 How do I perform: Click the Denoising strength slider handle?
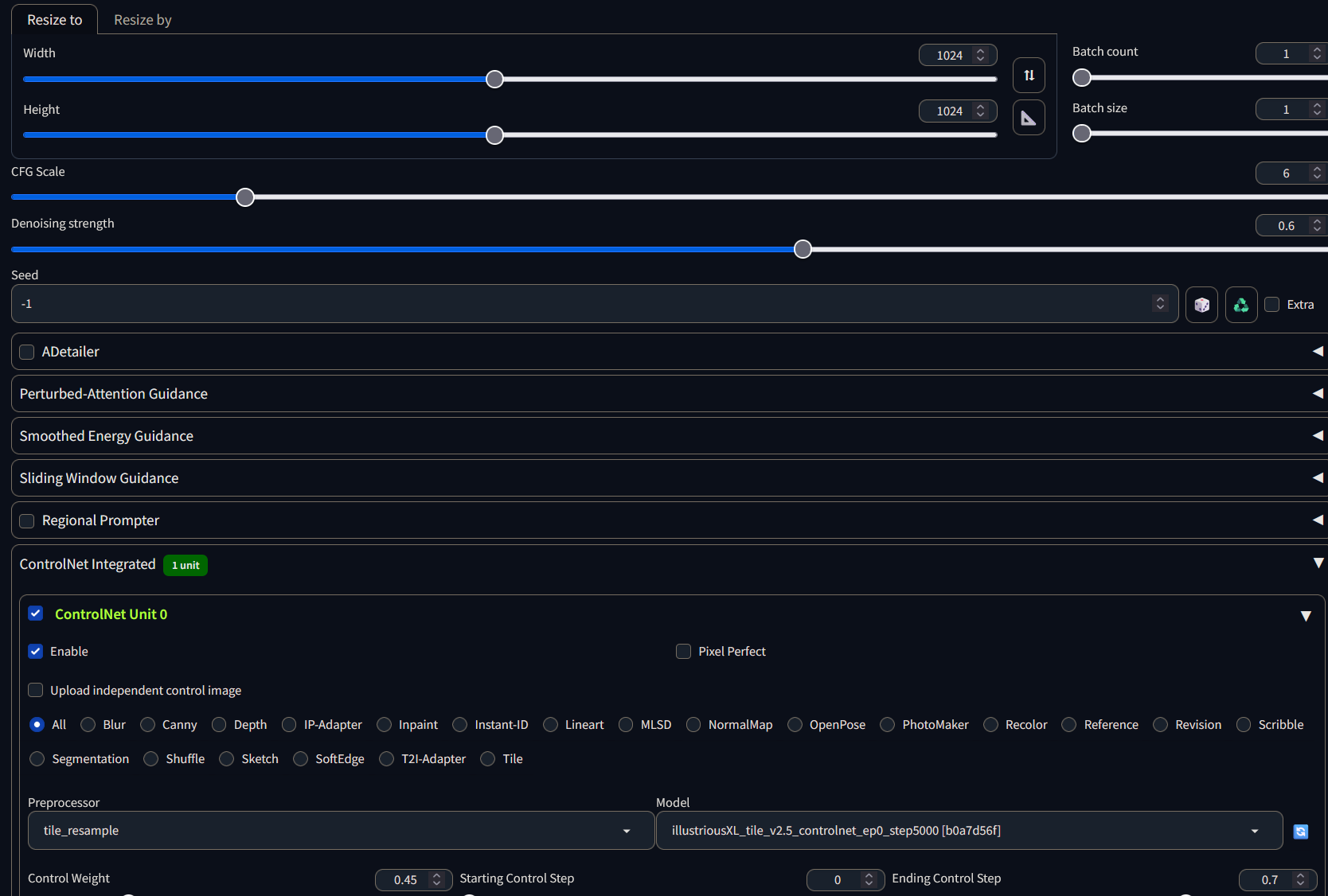point(803,249)
